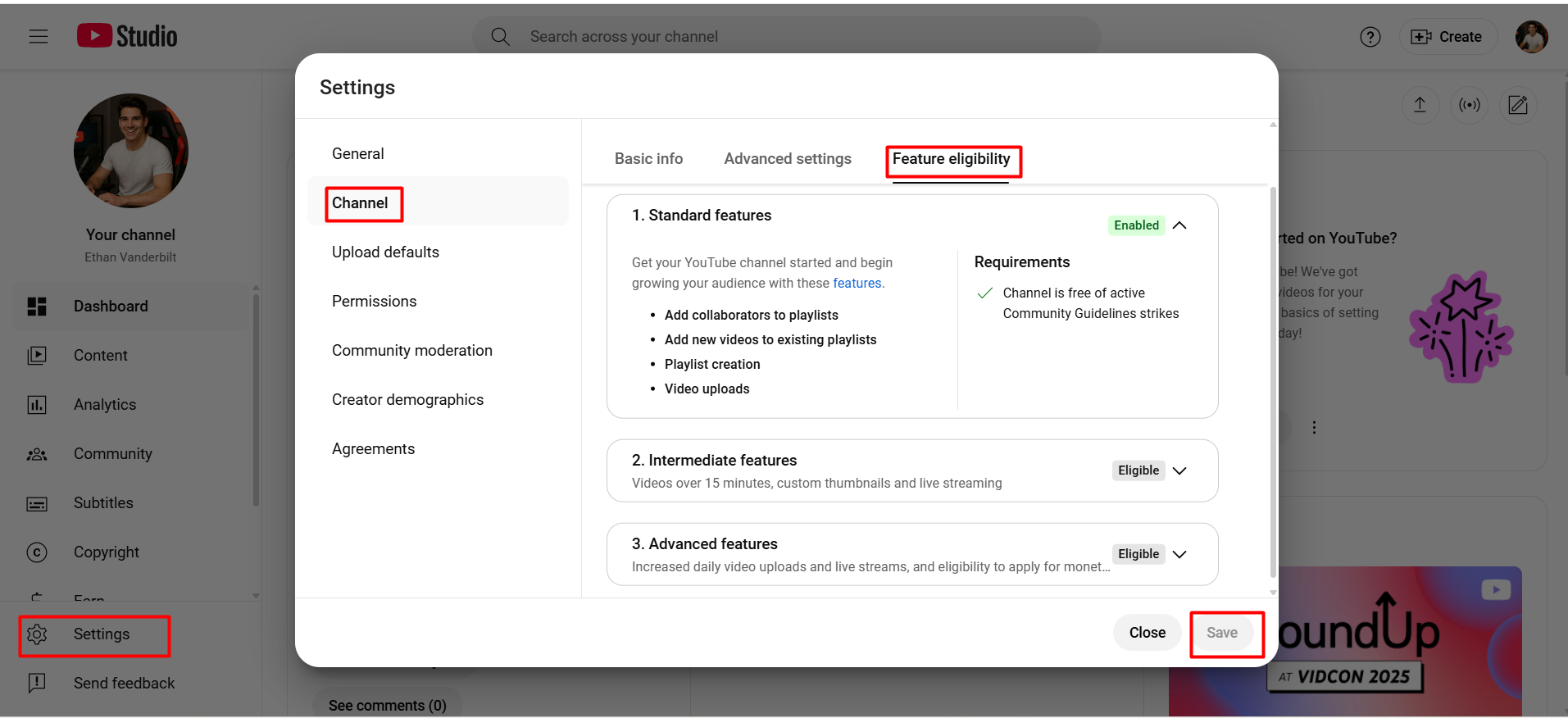Click the blue features link
The height and width of the screenshot is (718, 1568).
[857, 284]
